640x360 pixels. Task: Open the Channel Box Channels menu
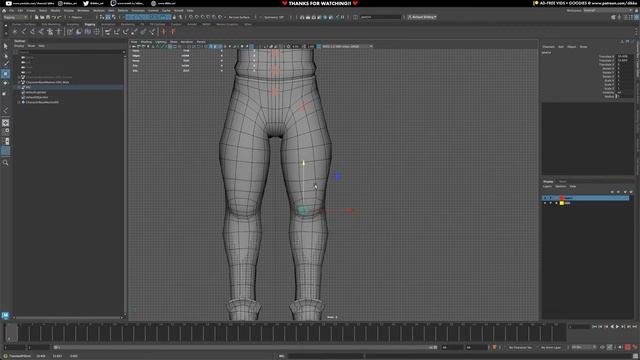tap(549, 47)
